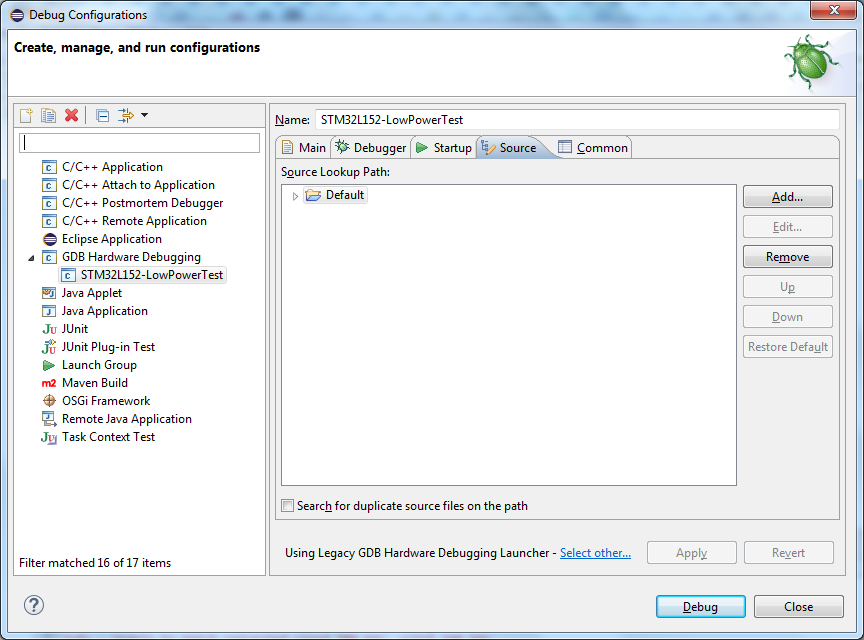Select the Maven Build configuration type
This screenshot has height=640, width=864.
point(94,383)
